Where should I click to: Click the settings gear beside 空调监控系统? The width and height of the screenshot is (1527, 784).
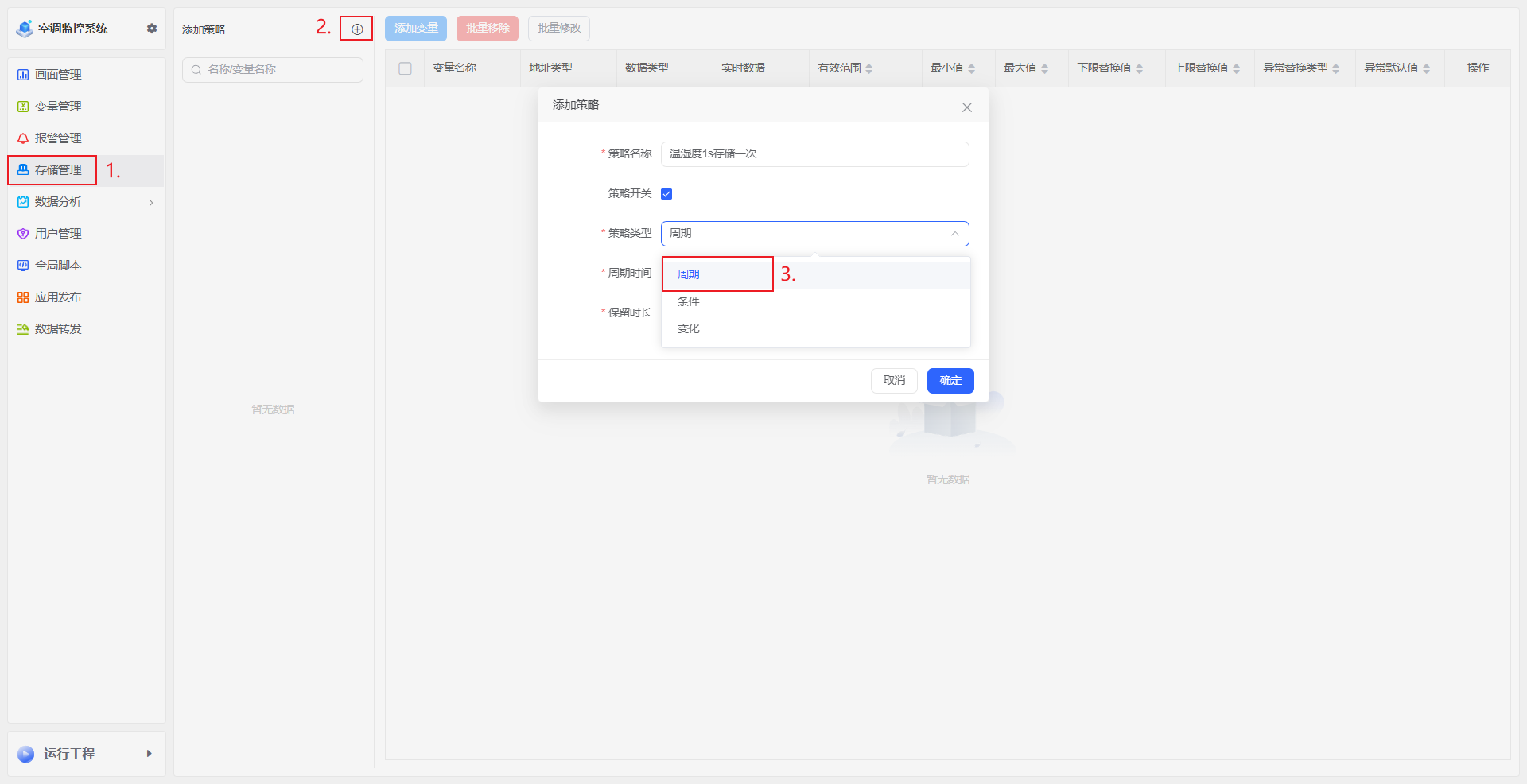click(152, 29)
